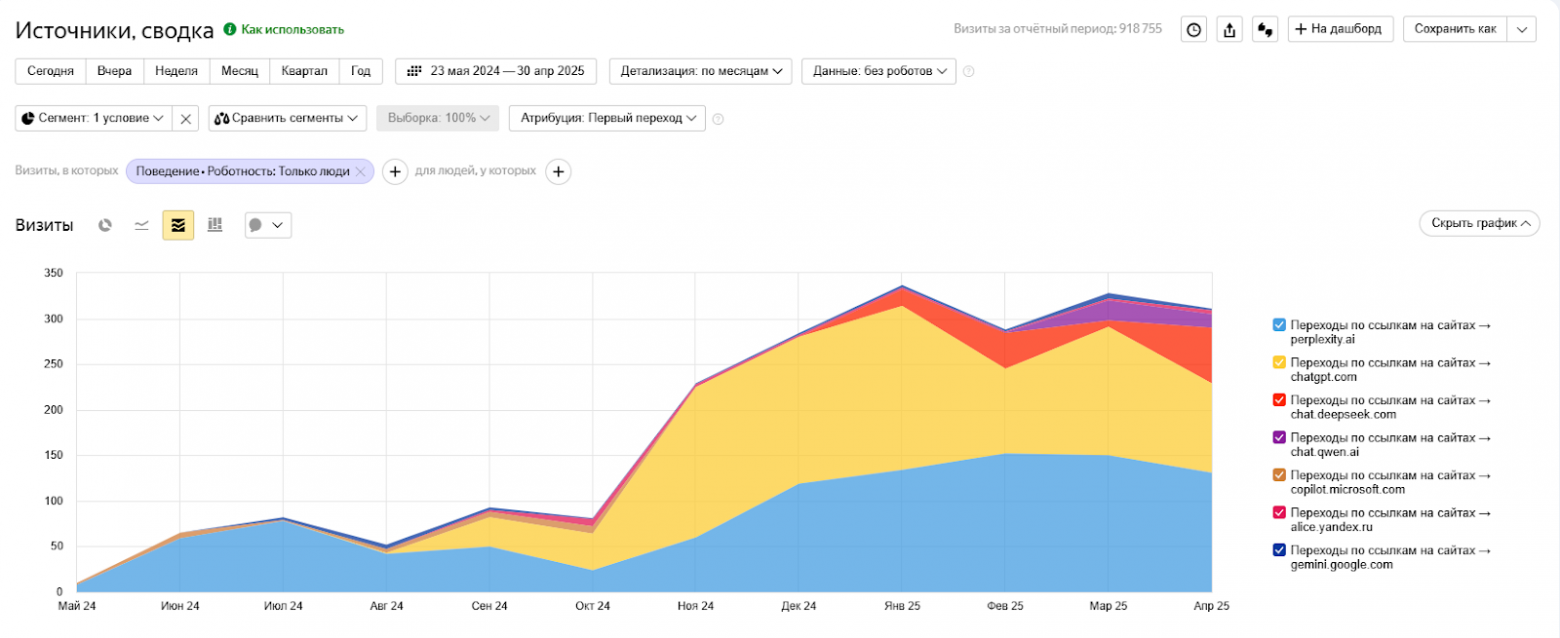Remove the Роботность: Только люди filter chip
Viewport: 1560px width, 638px height.
pos(360,172)
